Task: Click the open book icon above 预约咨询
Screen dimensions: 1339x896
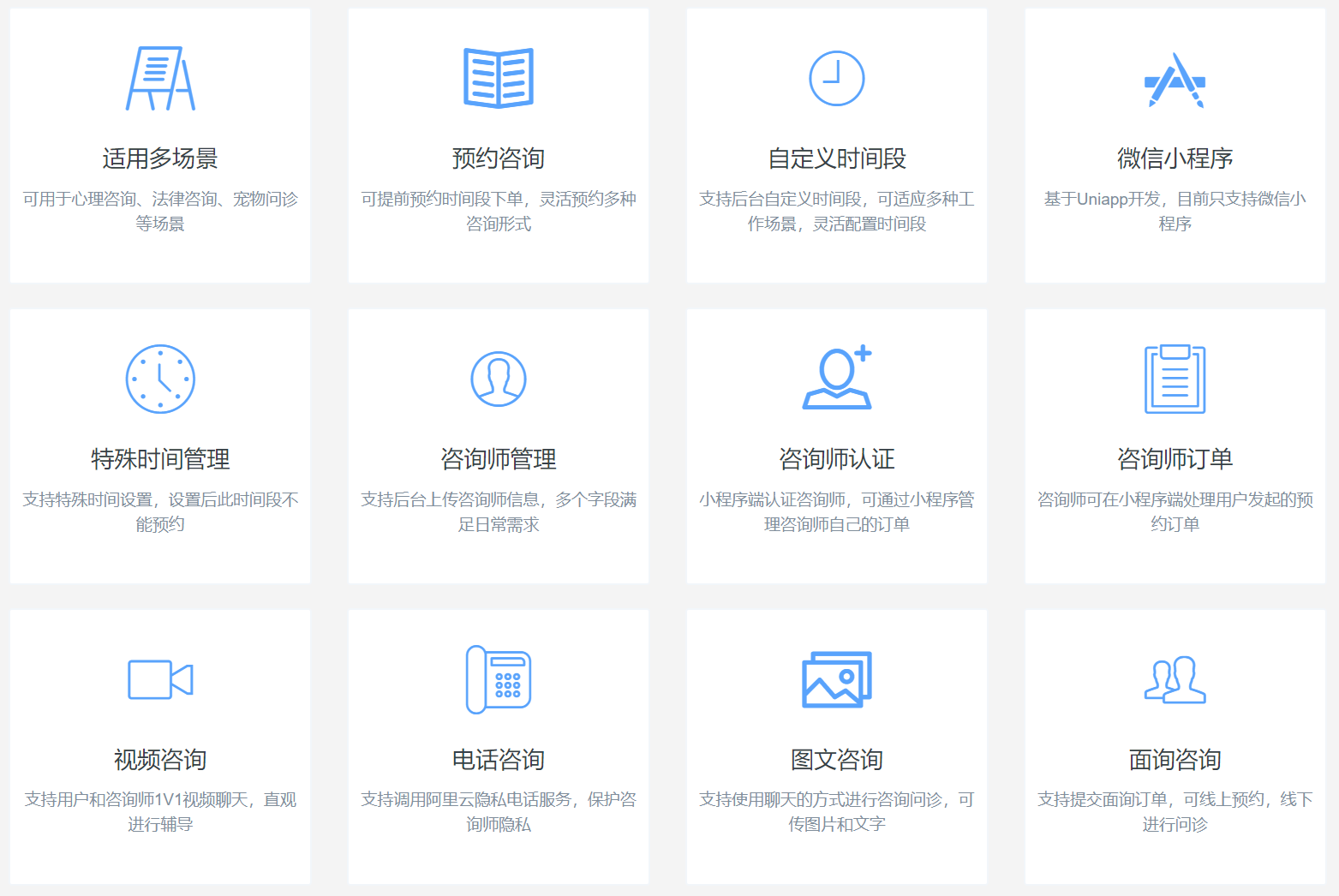Action: tap(499, 78)
